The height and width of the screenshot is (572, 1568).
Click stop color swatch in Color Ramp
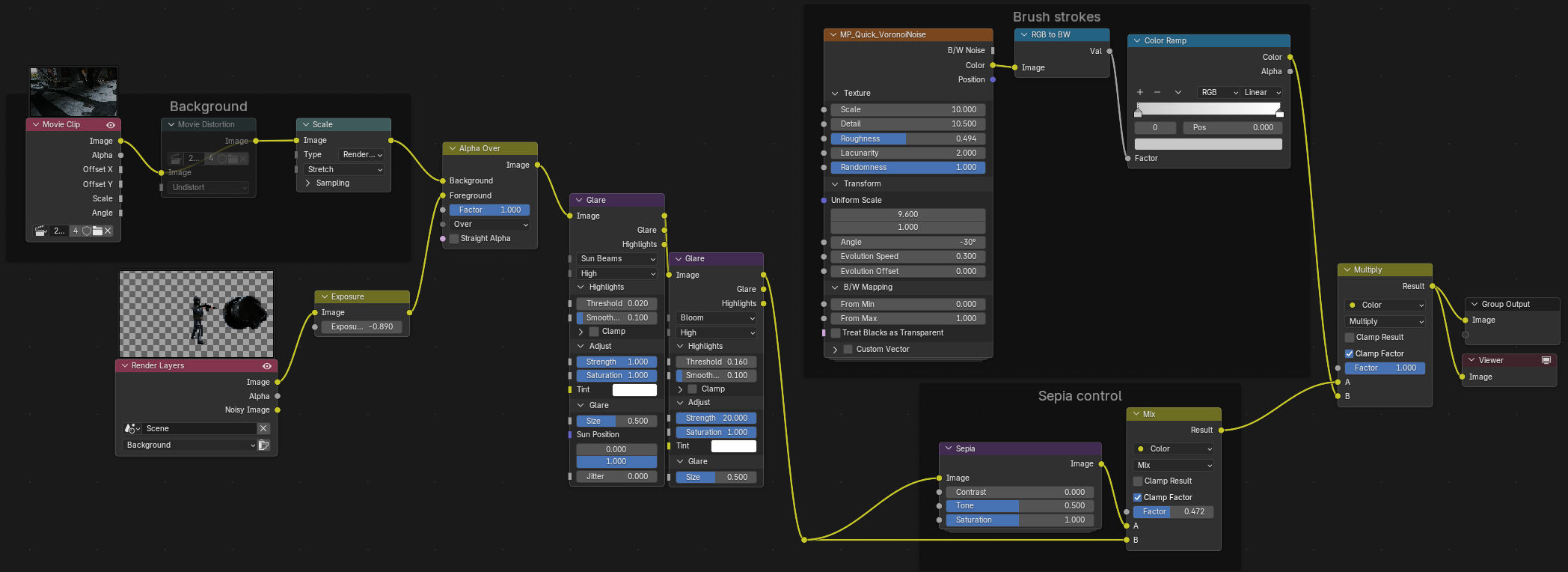coord(1208,144)
